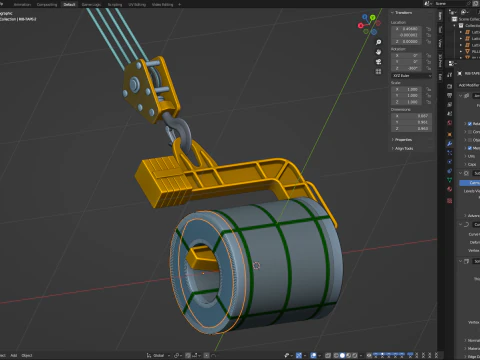Click the Catmull-Clark subdivision type button
Viewport: 480px width, 360px height.
point(470,183)
